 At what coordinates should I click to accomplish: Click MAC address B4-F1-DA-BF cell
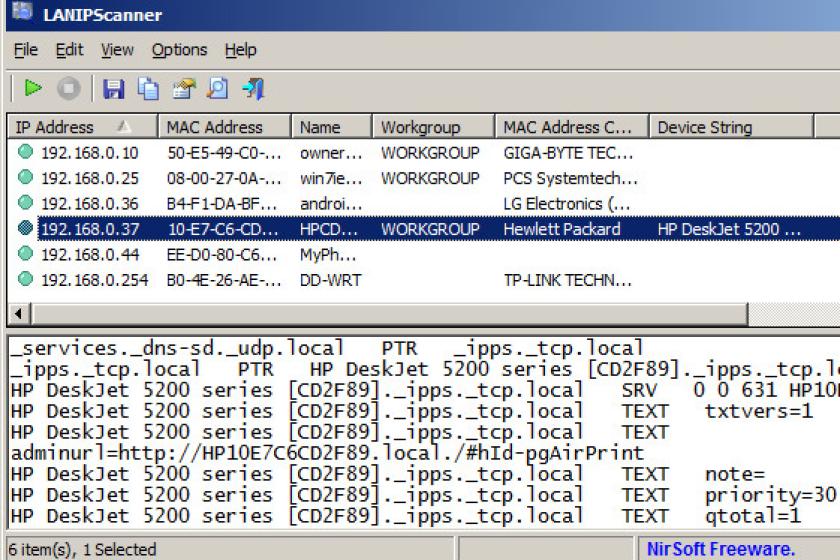click(x=222, y=204)
